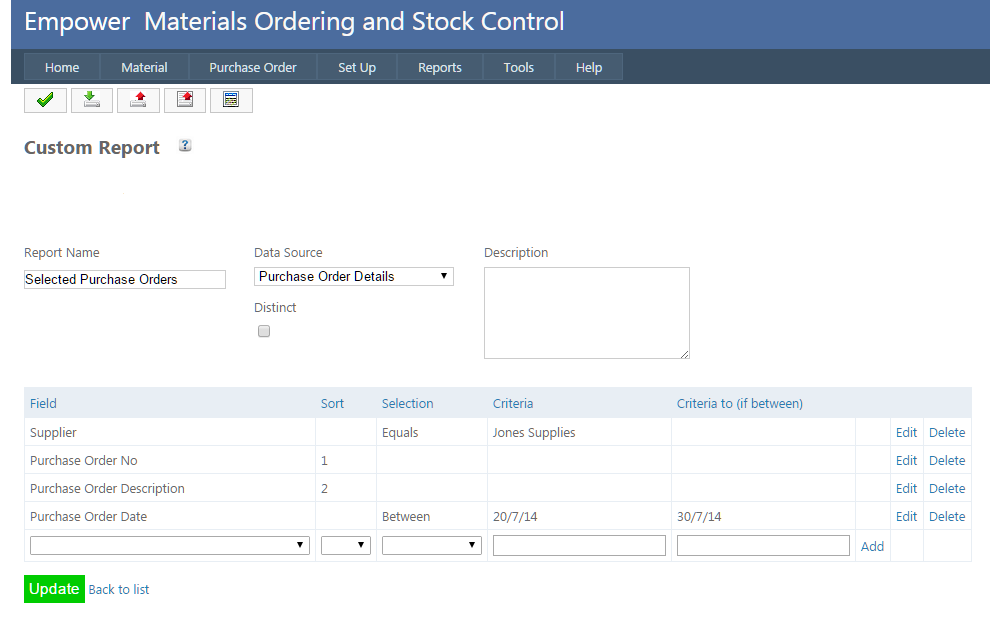The width and height of the screenshot is (990, 623).
Task: Open the new-row Field dropdown
Action: click(x=169, y=545)
